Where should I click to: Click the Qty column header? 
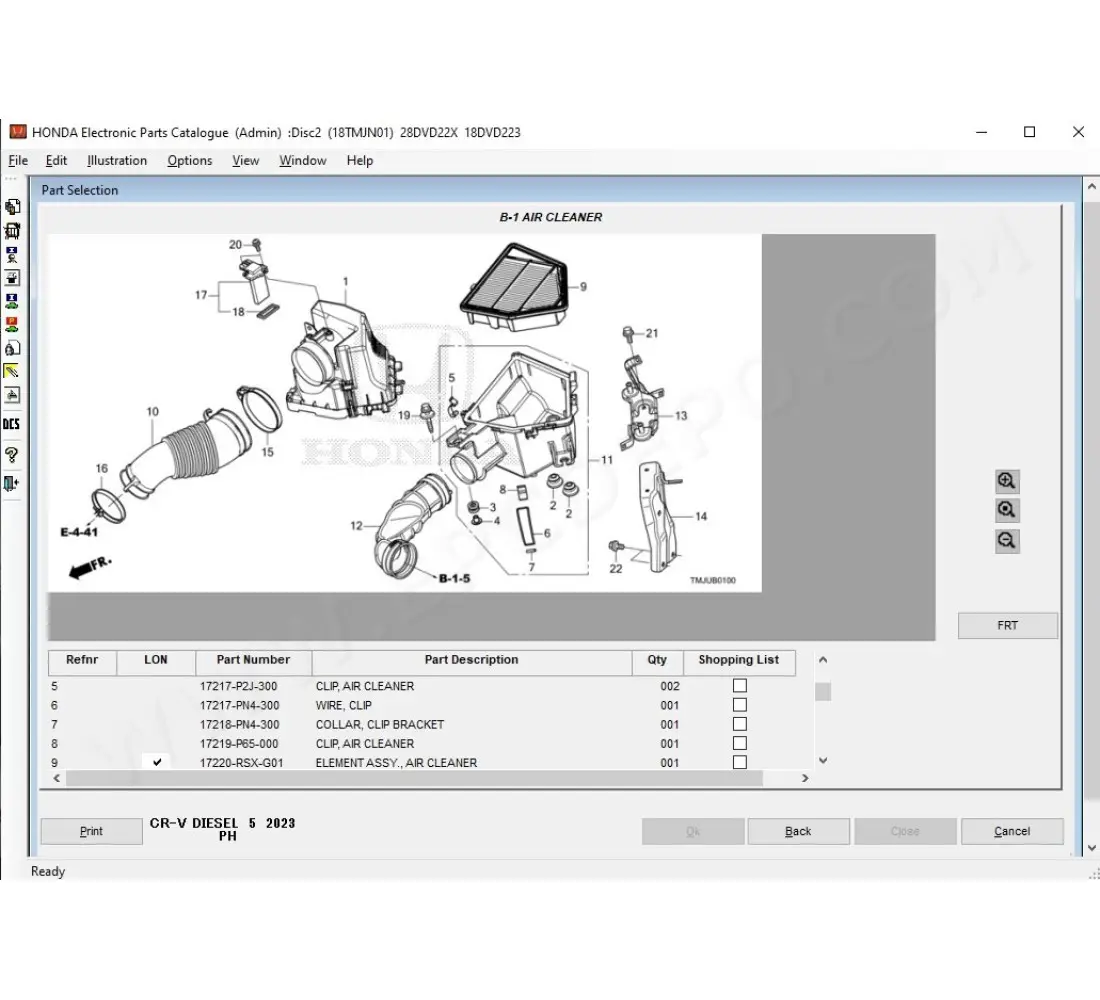click(x=657, y=662)
